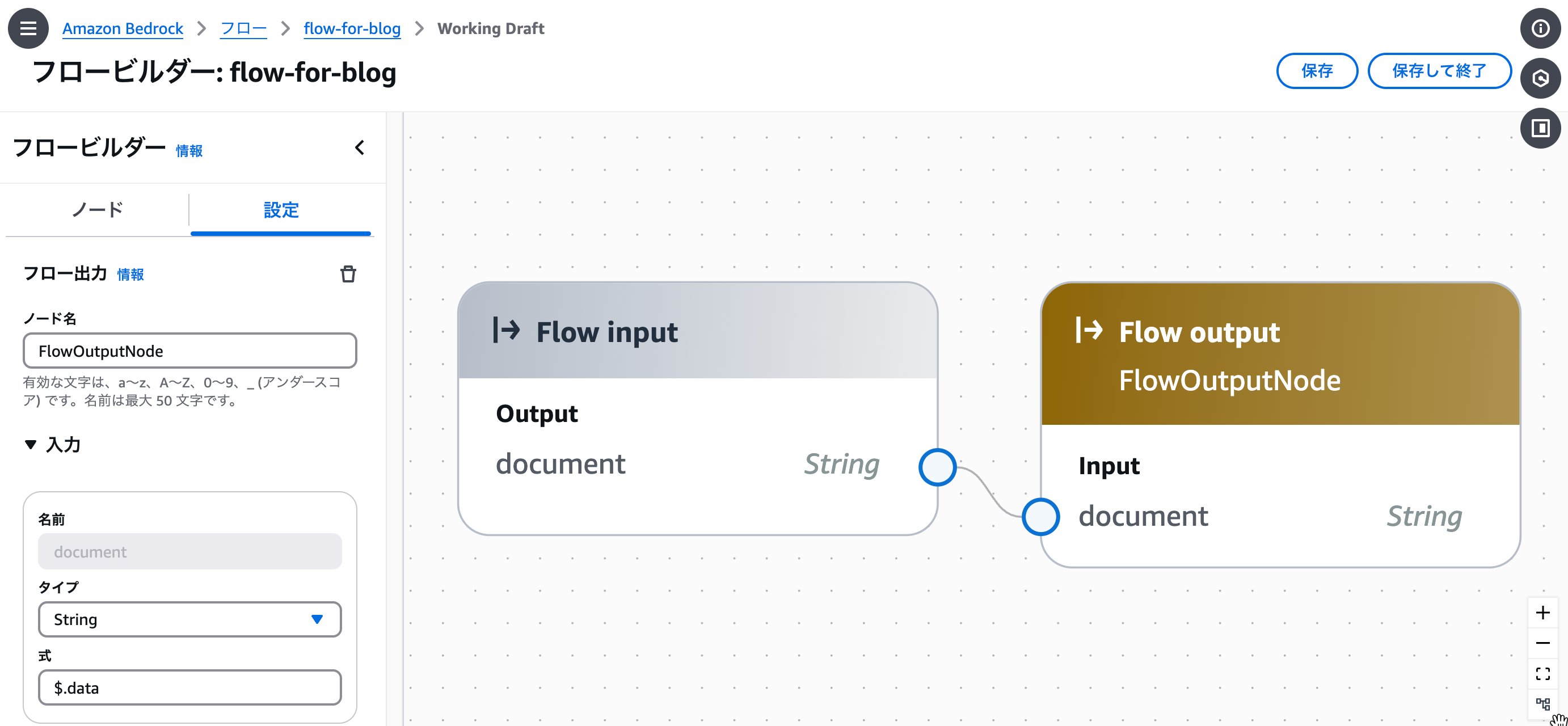Click document label in Flow output node

(1143, 516)
